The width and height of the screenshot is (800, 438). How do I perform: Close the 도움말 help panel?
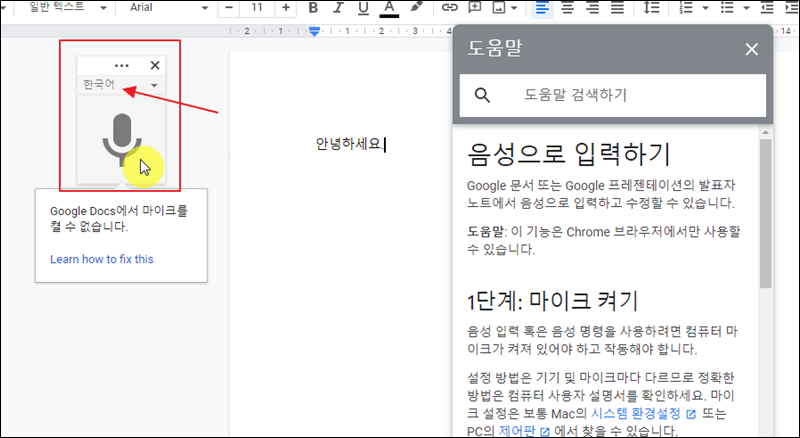752,50
